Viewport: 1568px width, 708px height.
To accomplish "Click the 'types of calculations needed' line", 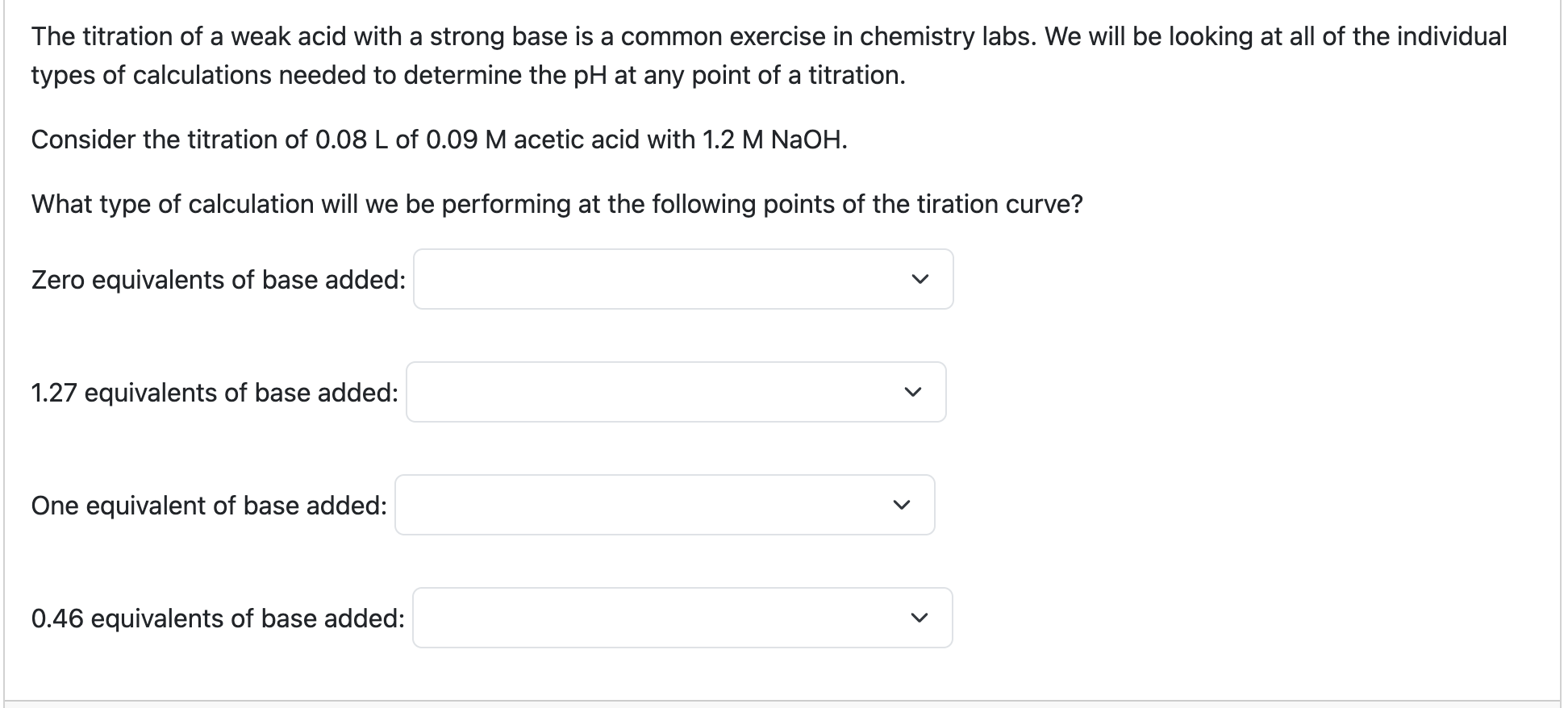I will pos(468,75).
